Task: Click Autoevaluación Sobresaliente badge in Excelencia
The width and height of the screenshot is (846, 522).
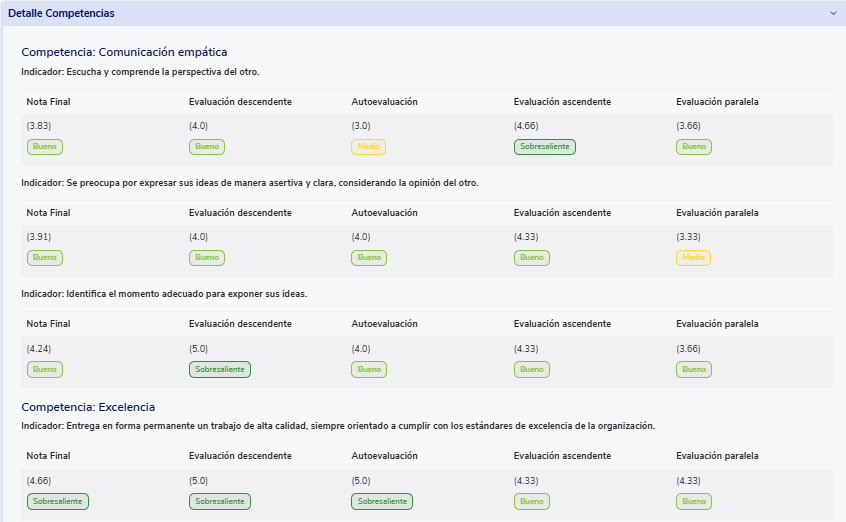Action: (381, 501)
